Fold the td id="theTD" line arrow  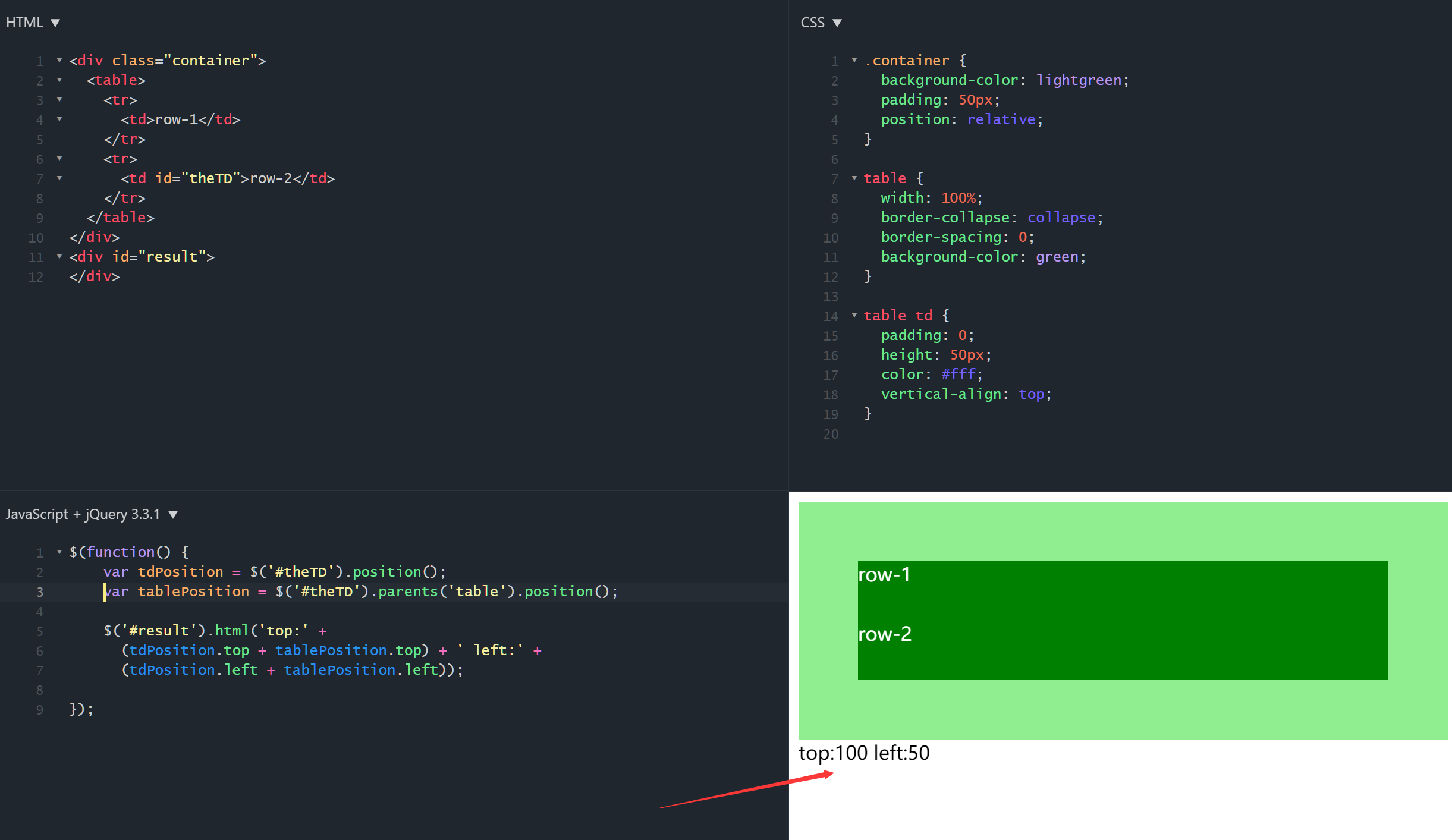[x=59, y=178]
